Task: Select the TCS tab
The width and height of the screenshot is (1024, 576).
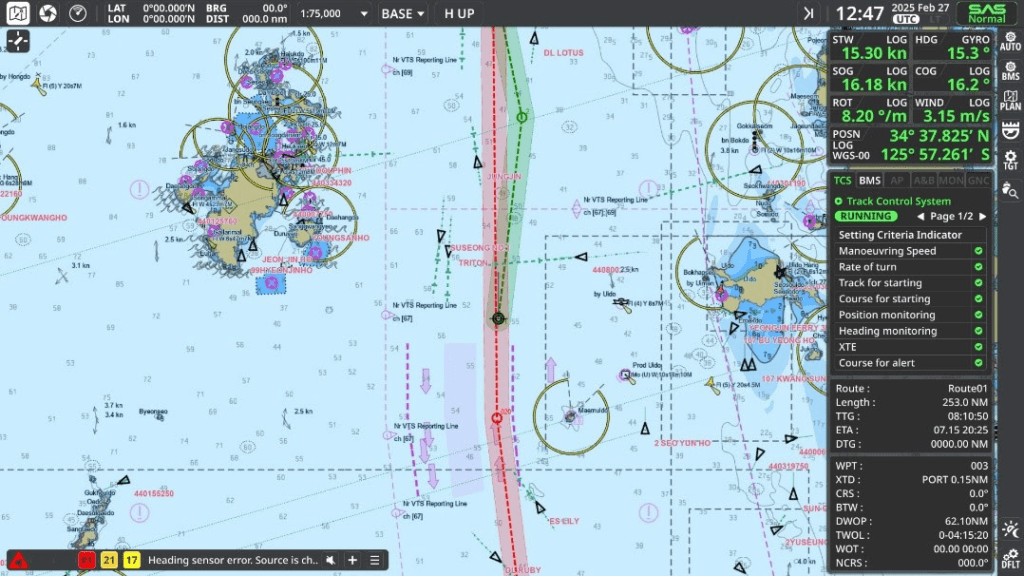Action: coord(843,180)
